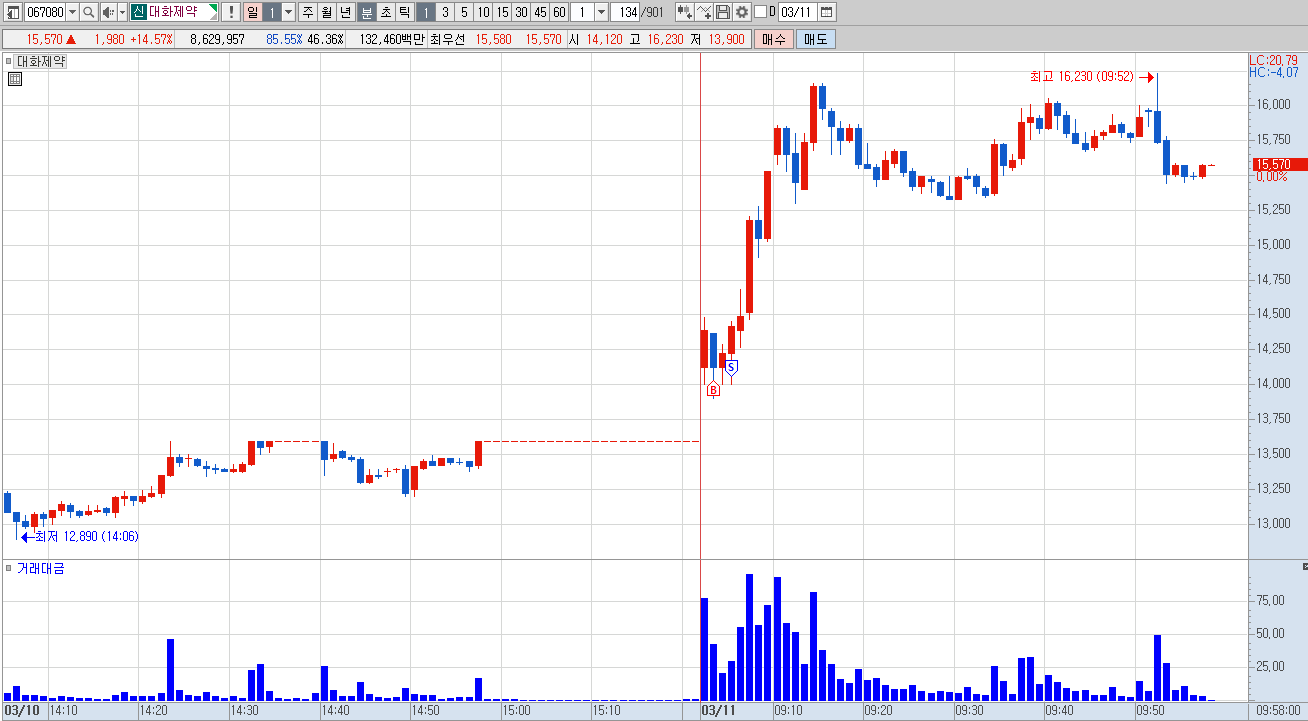This screenshot has width=1308, height=721.
Task: Click the 매도 sell button
Action: [815, 39]
